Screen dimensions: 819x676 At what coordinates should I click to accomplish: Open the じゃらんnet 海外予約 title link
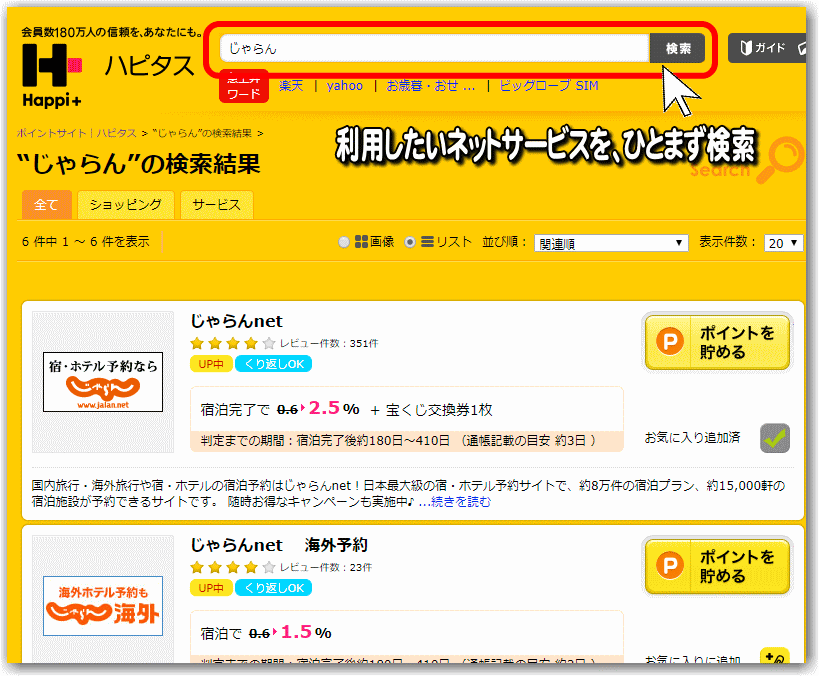coord(279,545)
